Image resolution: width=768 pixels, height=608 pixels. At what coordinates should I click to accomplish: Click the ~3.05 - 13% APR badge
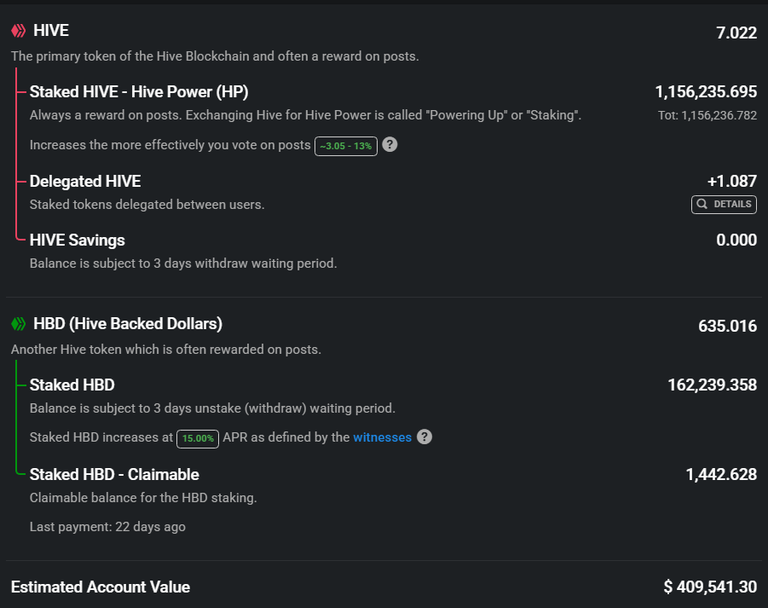[x=346, y=146]
